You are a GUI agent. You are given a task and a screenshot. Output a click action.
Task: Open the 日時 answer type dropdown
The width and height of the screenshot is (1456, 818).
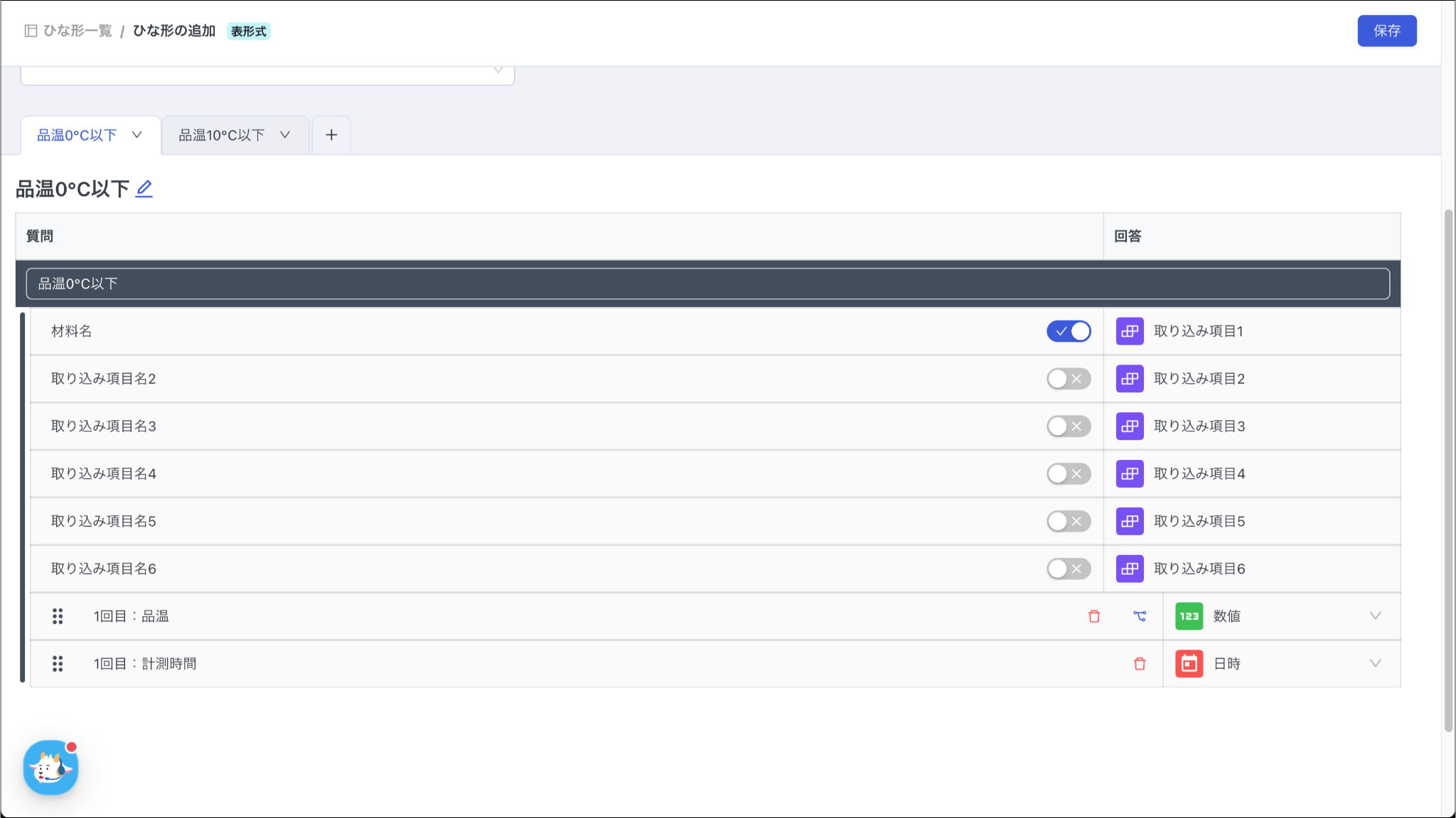coord(1375,664)
